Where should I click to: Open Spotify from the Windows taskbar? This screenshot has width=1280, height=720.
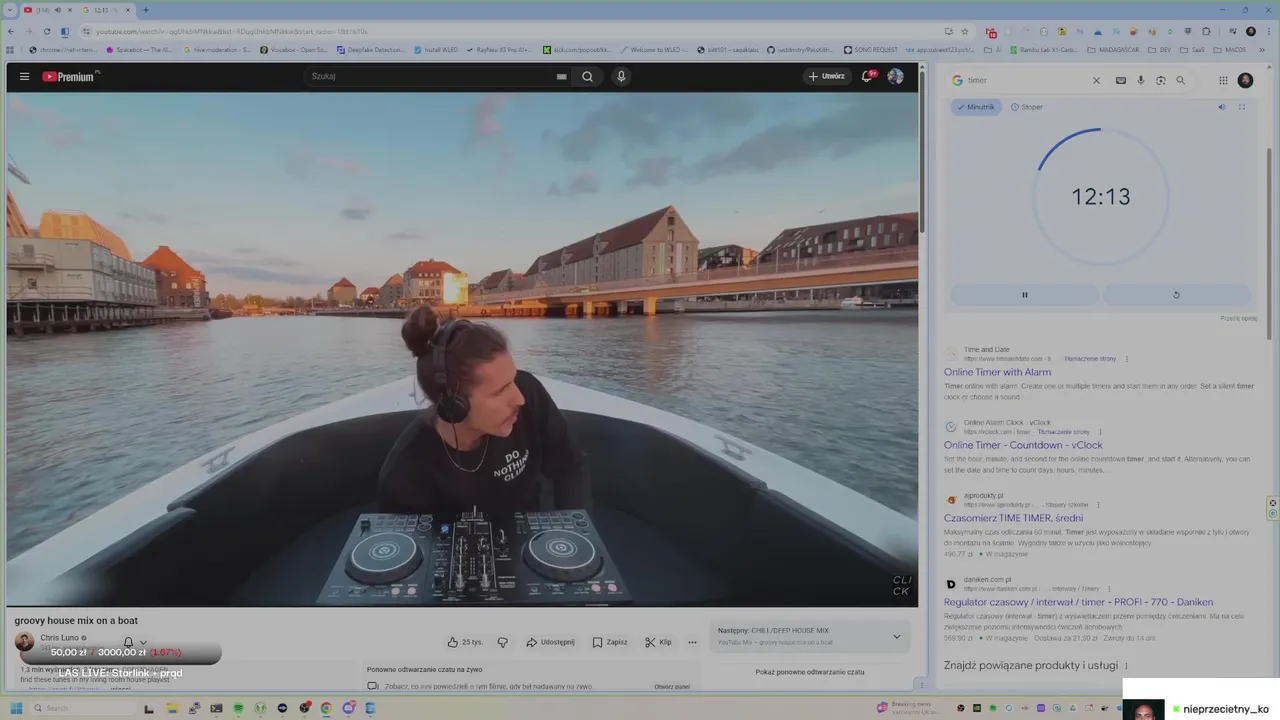[238, 708]
